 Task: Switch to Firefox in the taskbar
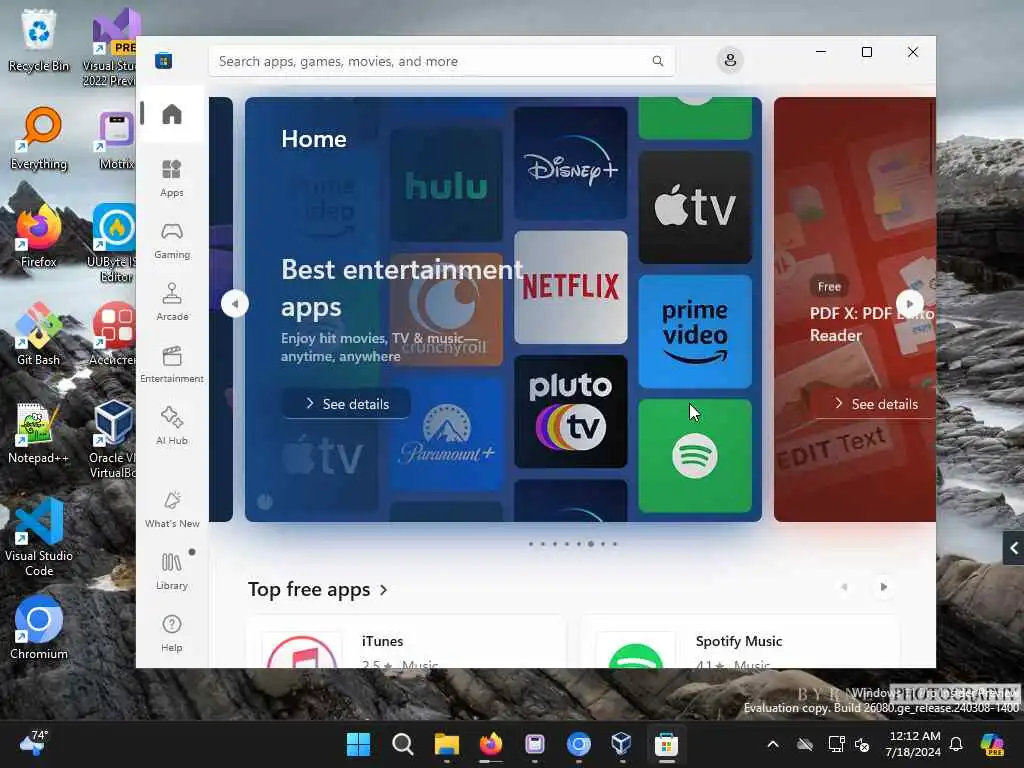[490, 744]
